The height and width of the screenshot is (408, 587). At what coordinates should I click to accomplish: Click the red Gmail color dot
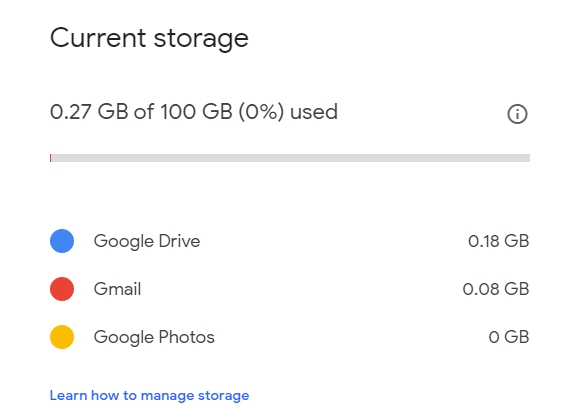point(62,289)
